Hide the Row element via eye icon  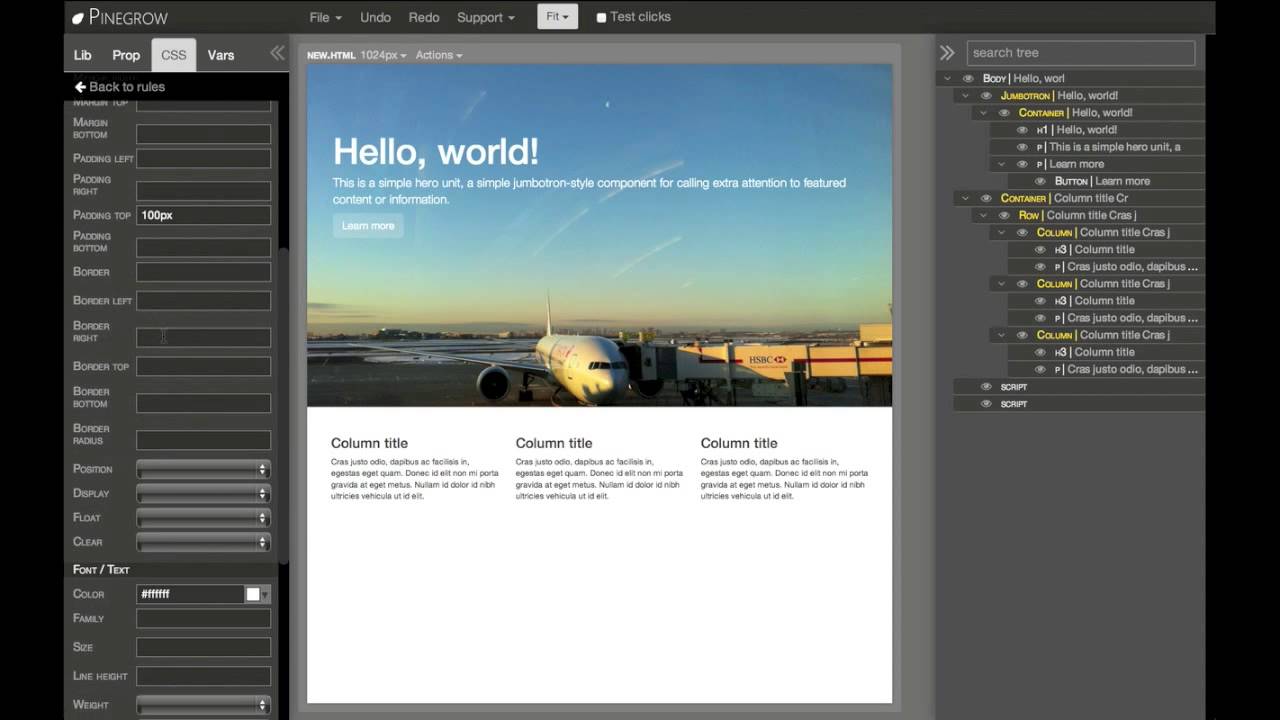pos(1004,215)
